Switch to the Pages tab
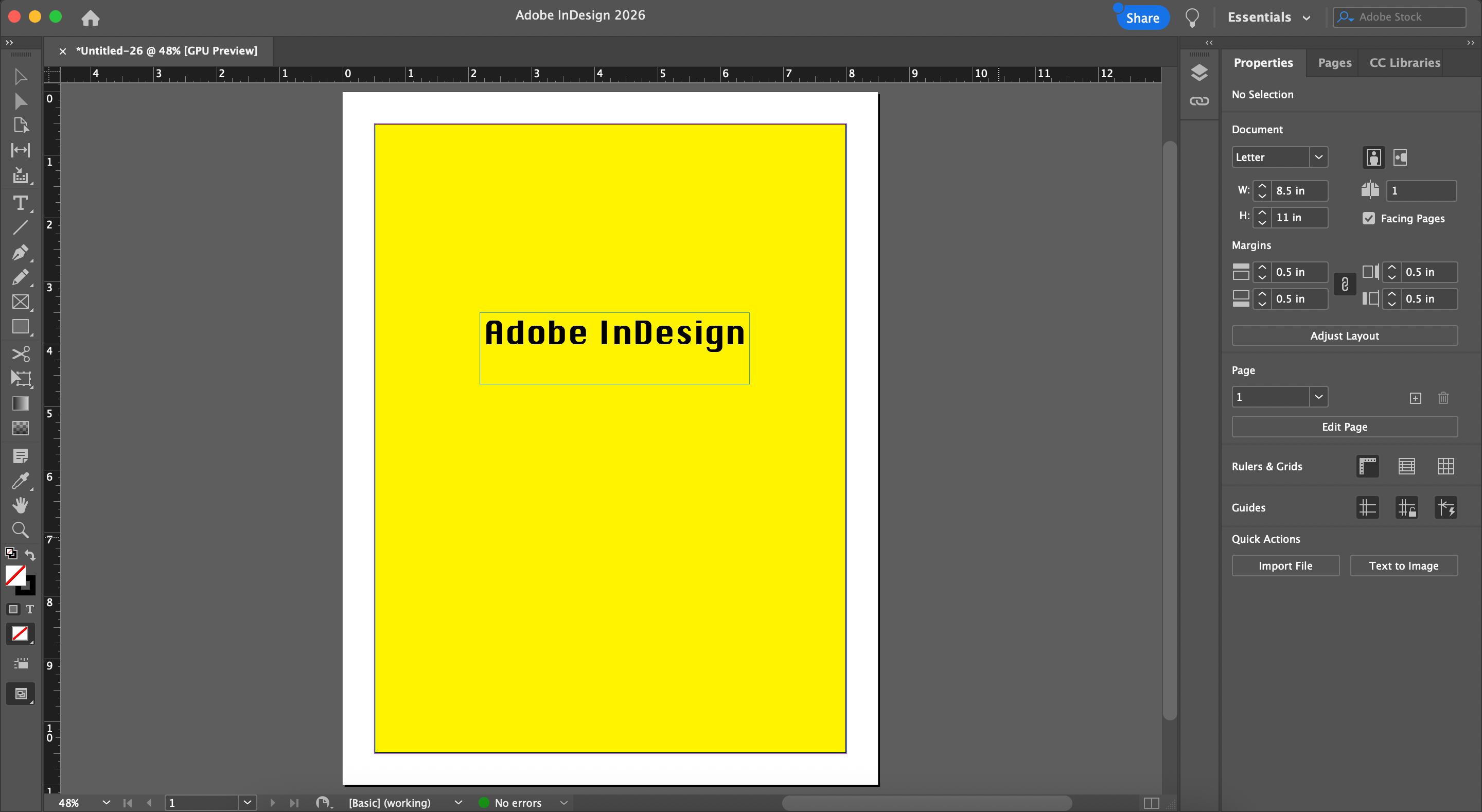The image size is (1482, 812). pyautogui.click(x=1334, y=63)
